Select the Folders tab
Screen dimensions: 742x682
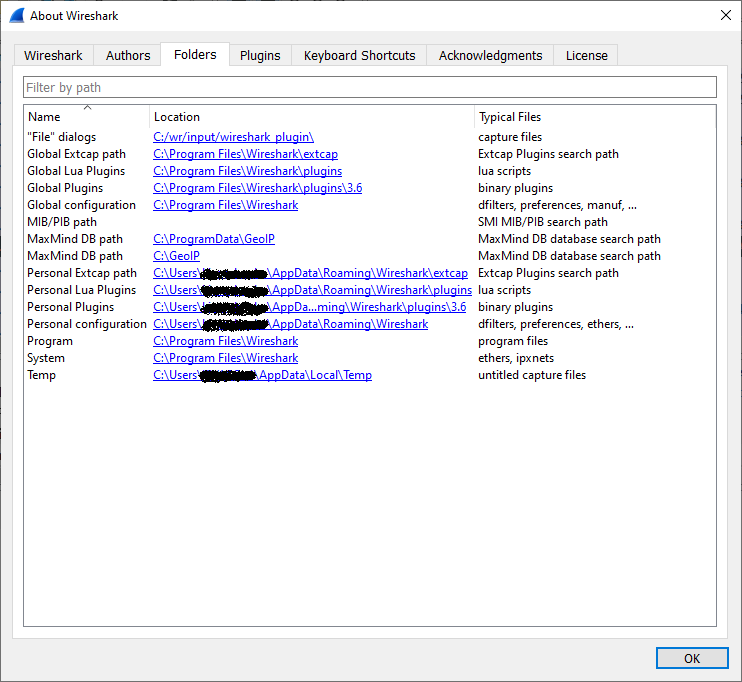pos(195,54)
